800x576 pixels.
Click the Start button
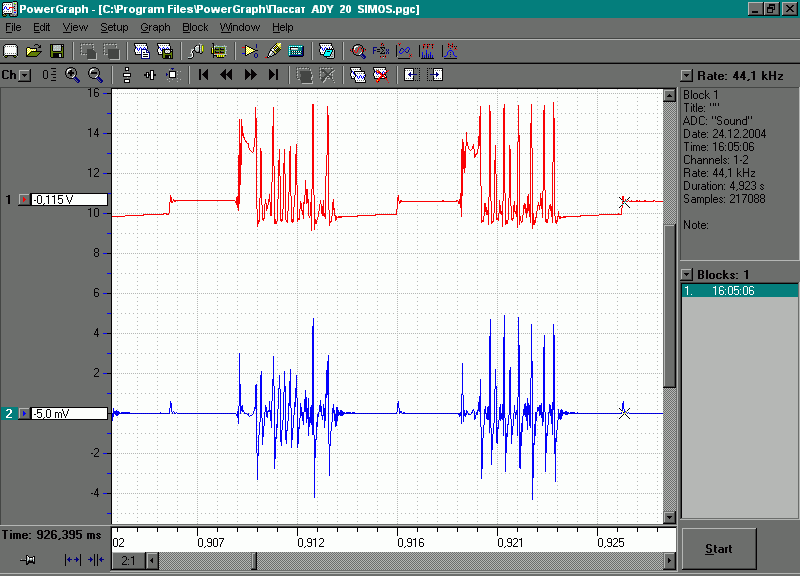[x=719, y=548]
